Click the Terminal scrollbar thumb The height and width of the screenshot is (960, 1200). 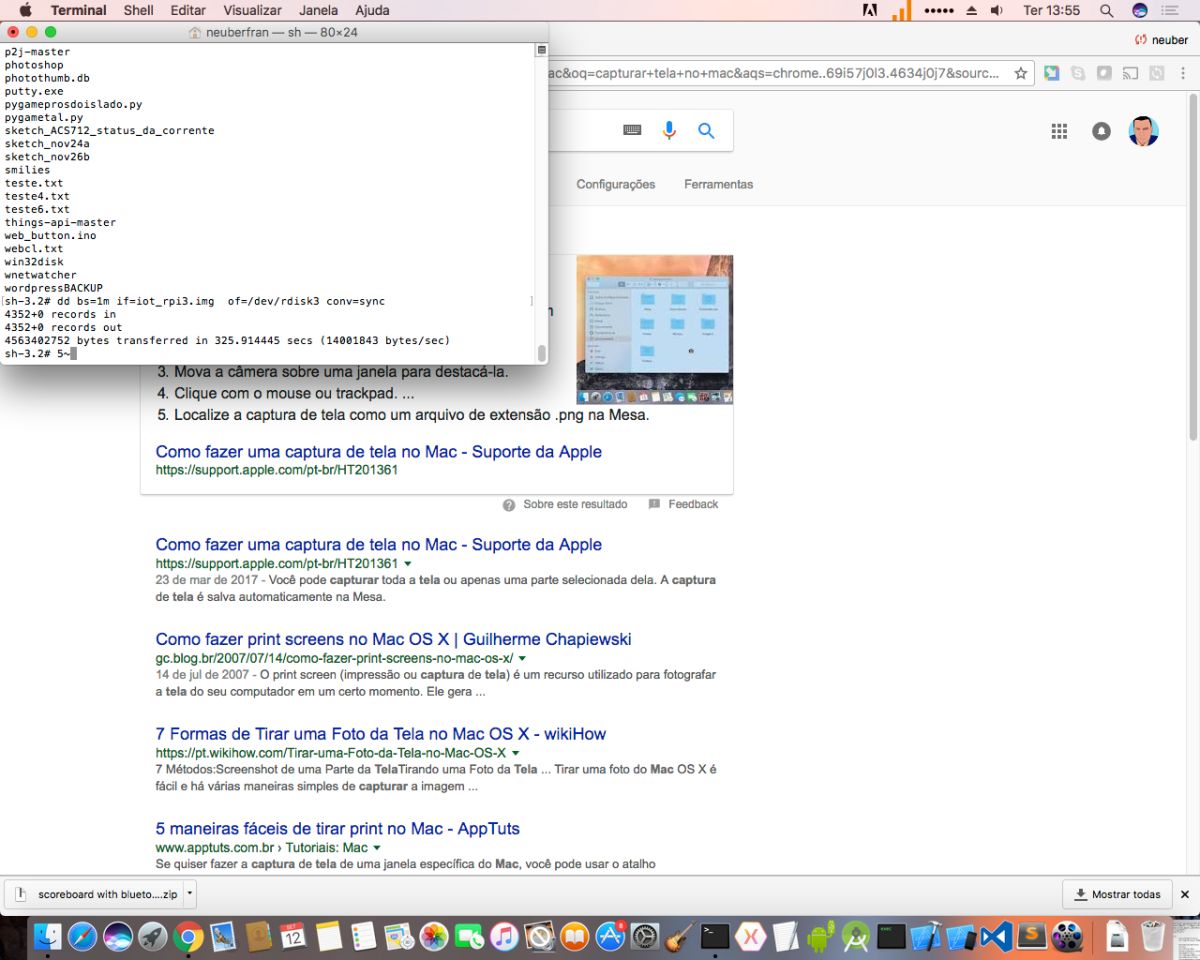click(541, 353)
